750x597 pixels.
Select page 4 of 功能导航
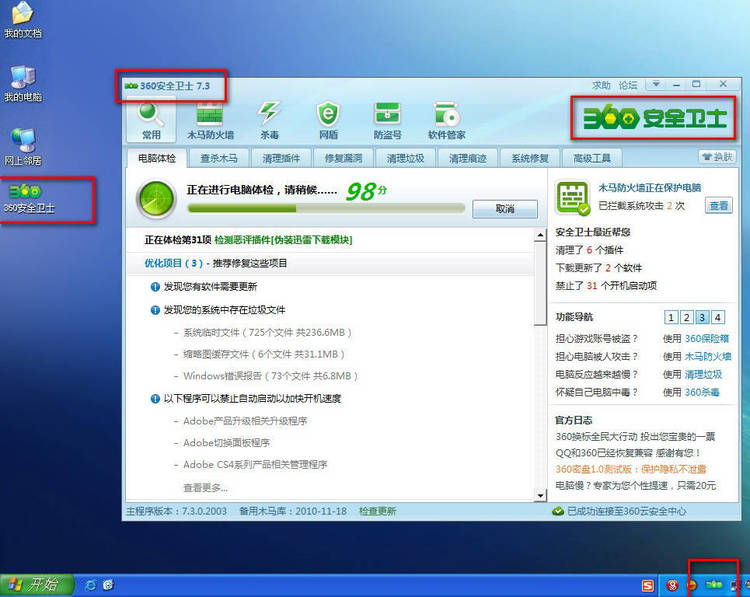coord(717,317)
